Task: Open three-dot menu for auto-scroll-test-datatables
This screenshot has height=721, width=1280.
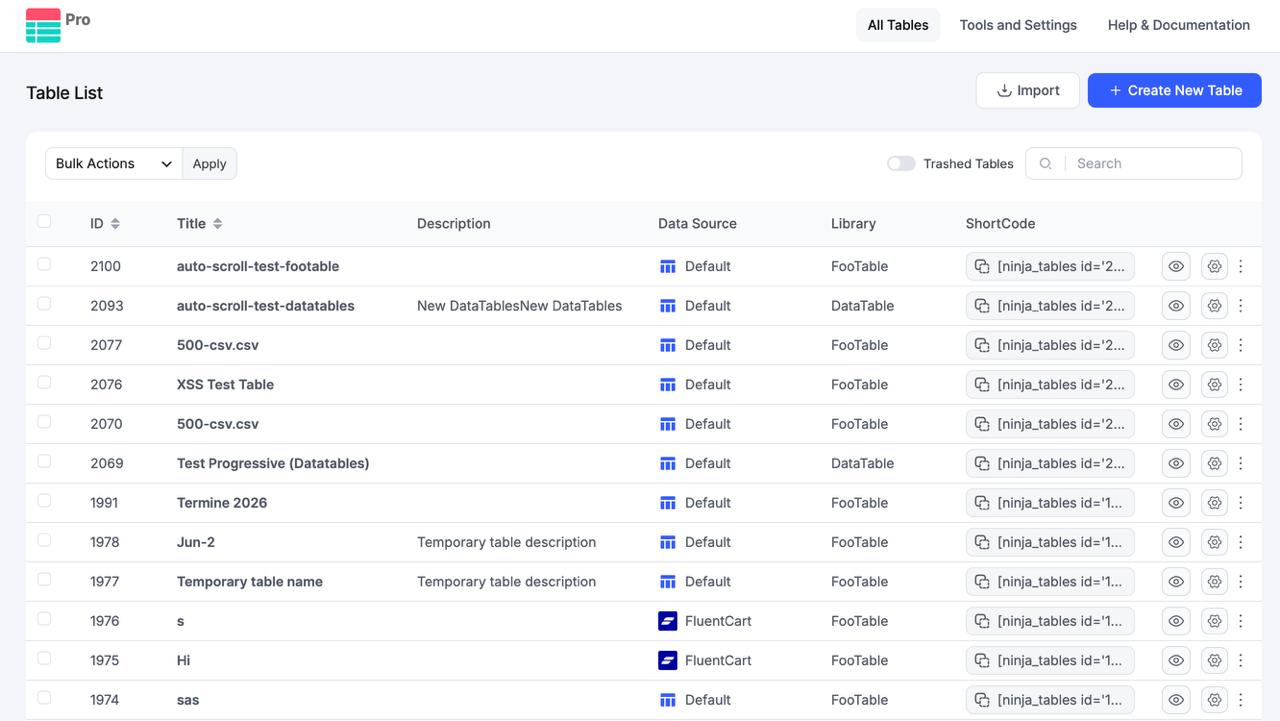Action: point(1241,306)
